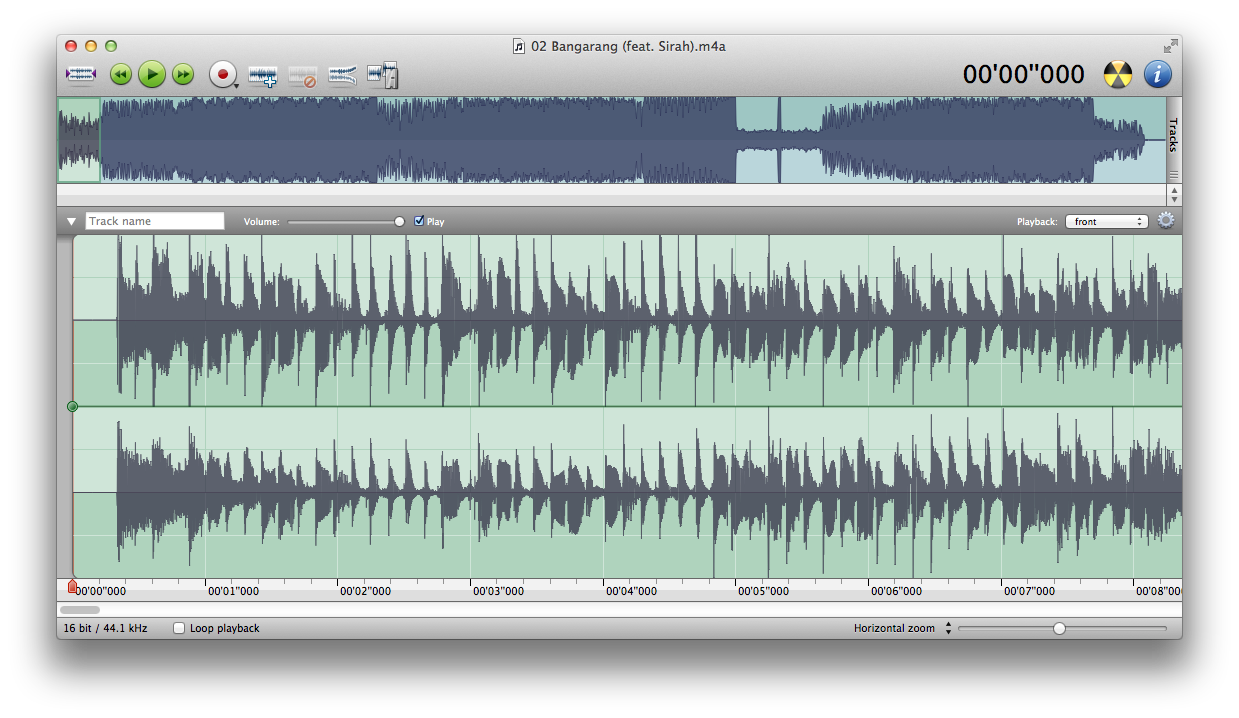This screenshot has height=718, width=1239.
Task: Click the red Record button
Action: [221, 75]
